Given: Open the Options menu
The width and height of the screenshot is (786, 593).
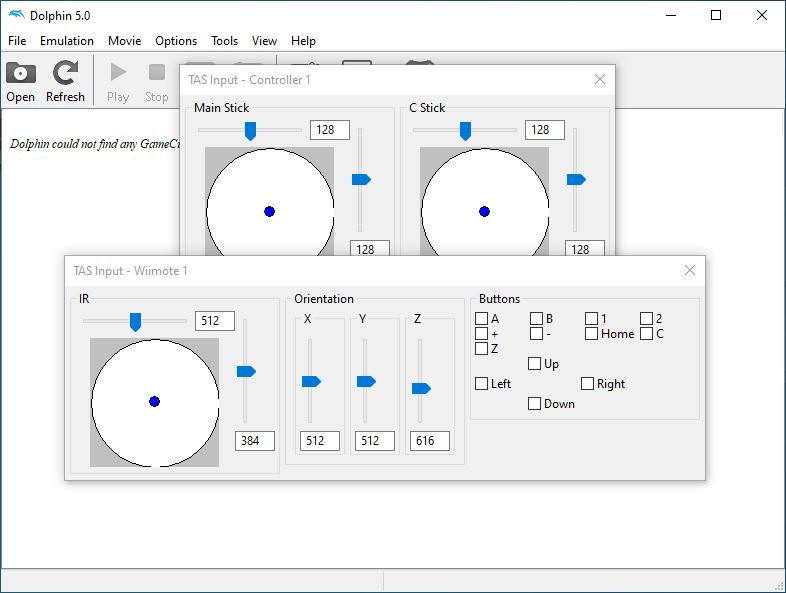Looking at the screenshot, I should coord(176,41).
